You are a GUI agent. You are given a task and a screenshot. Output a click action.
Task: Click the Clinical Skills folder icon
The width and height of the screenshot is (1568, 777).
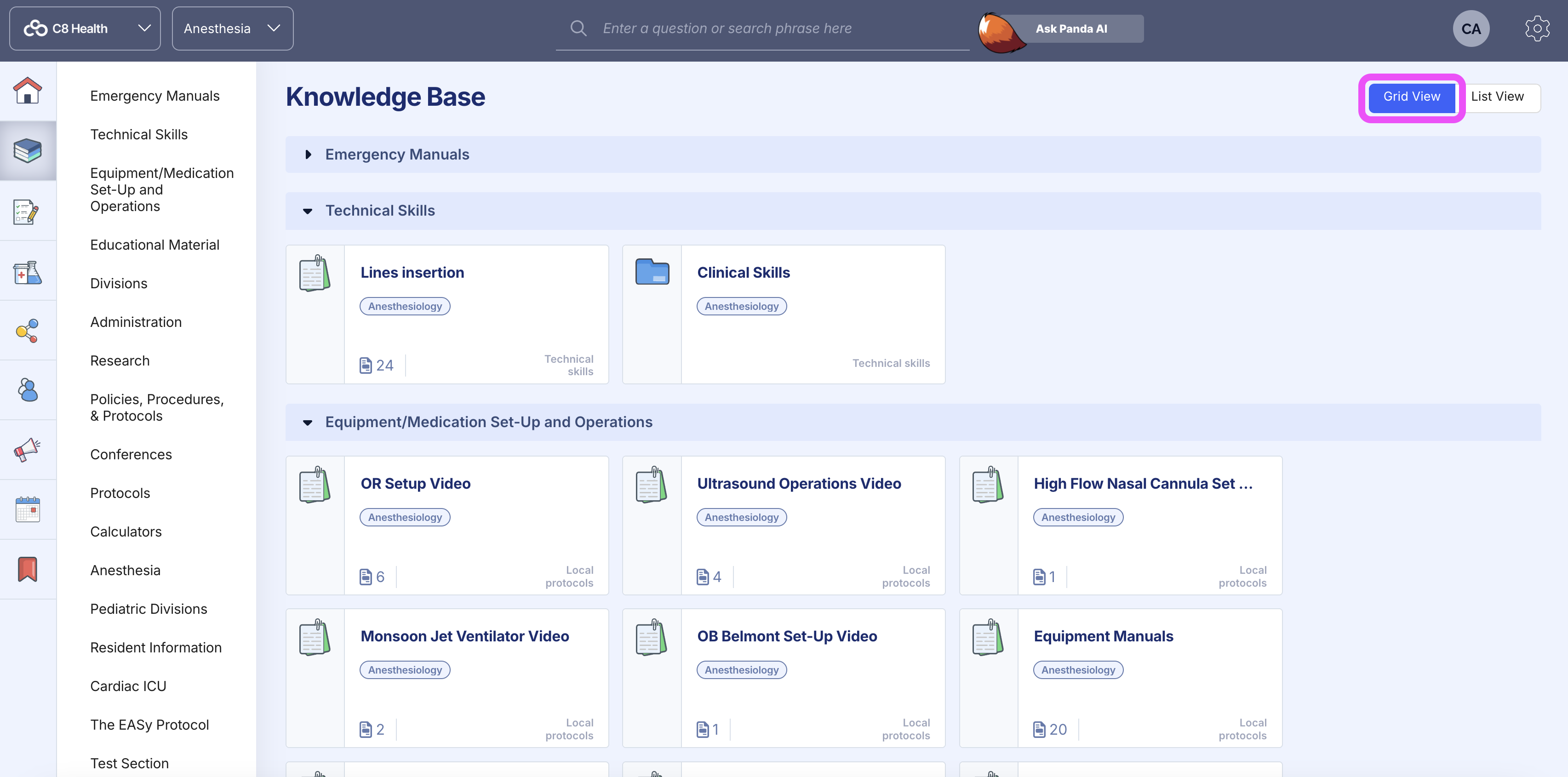click(x=652, y=271)
